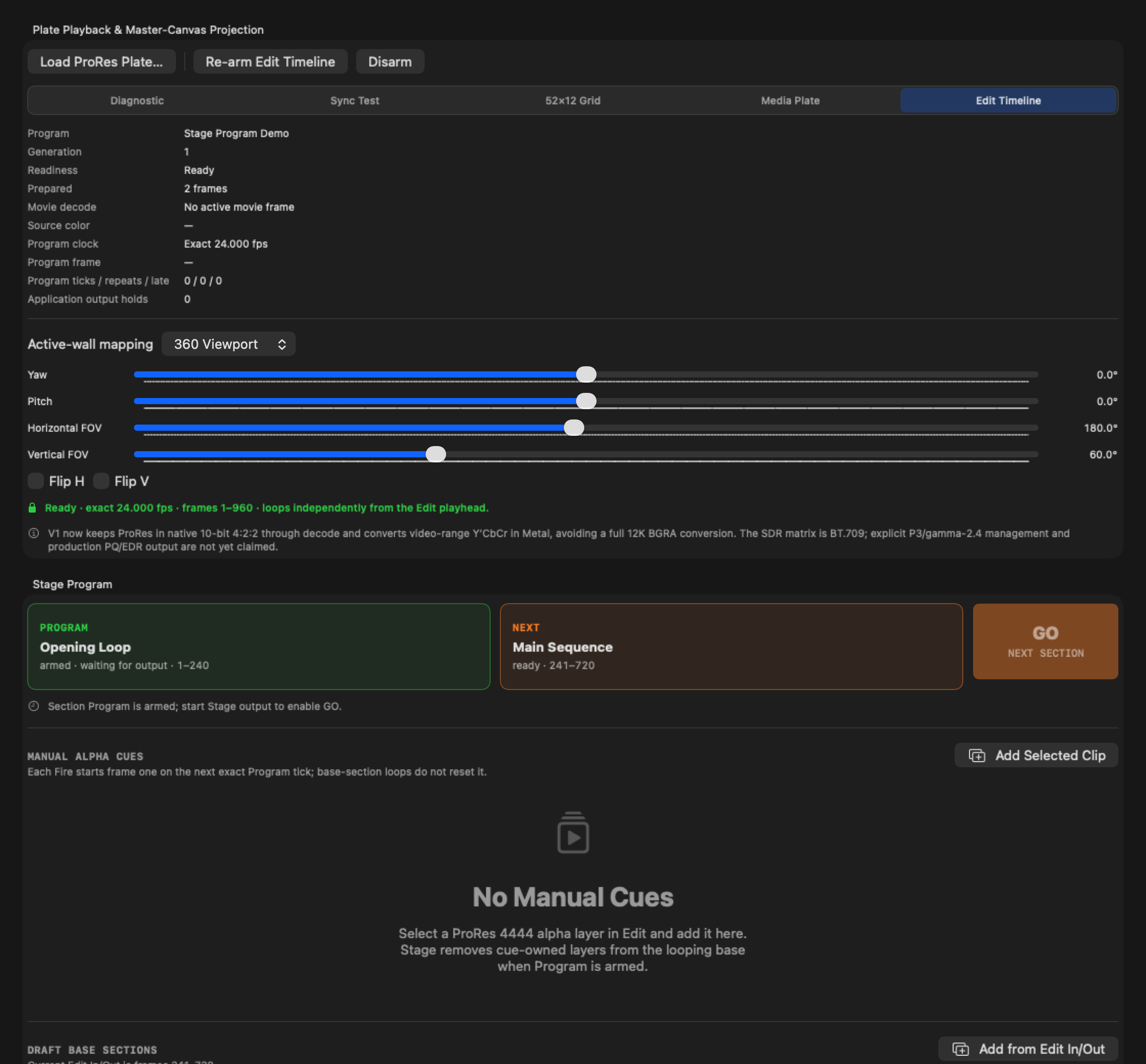Click the Load ProRes Plate button

pos(101,61)
